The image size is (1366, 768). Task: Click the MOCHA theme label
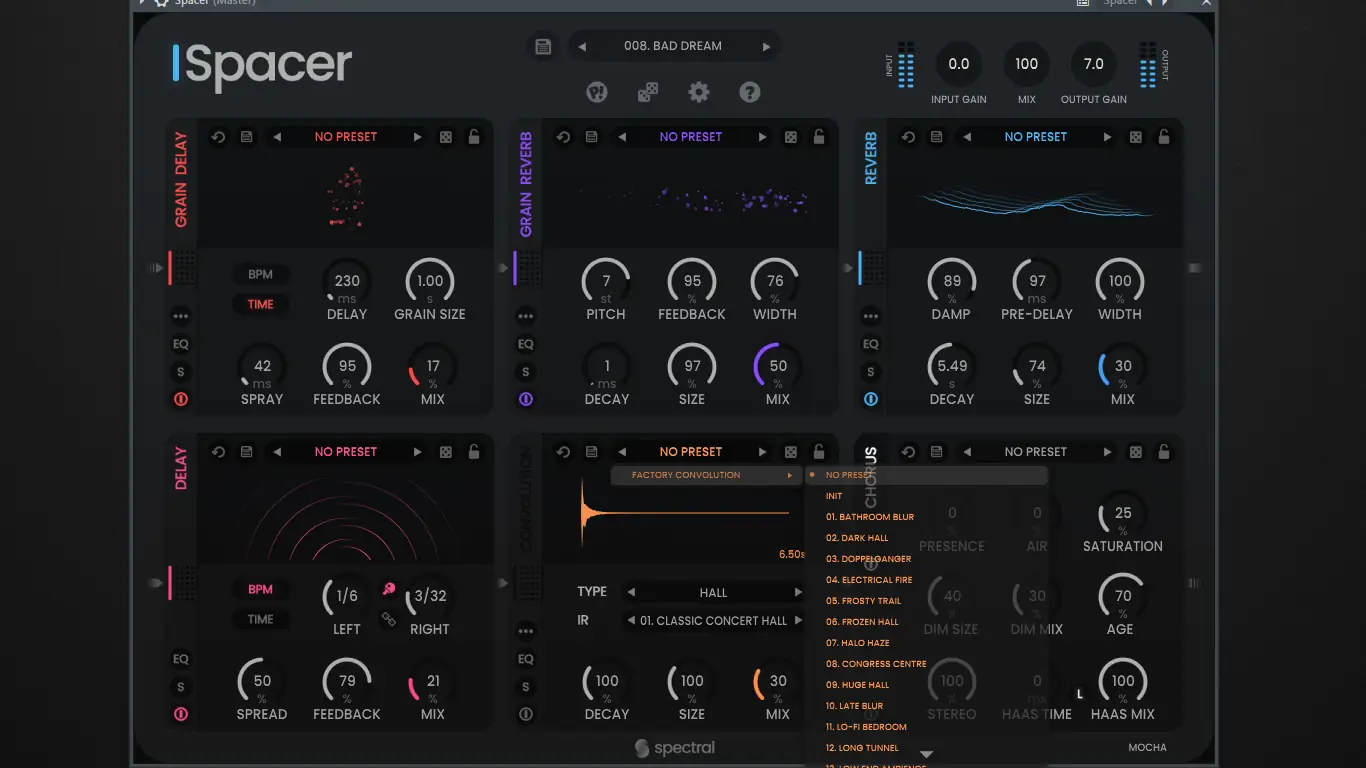pos(1147,747)
